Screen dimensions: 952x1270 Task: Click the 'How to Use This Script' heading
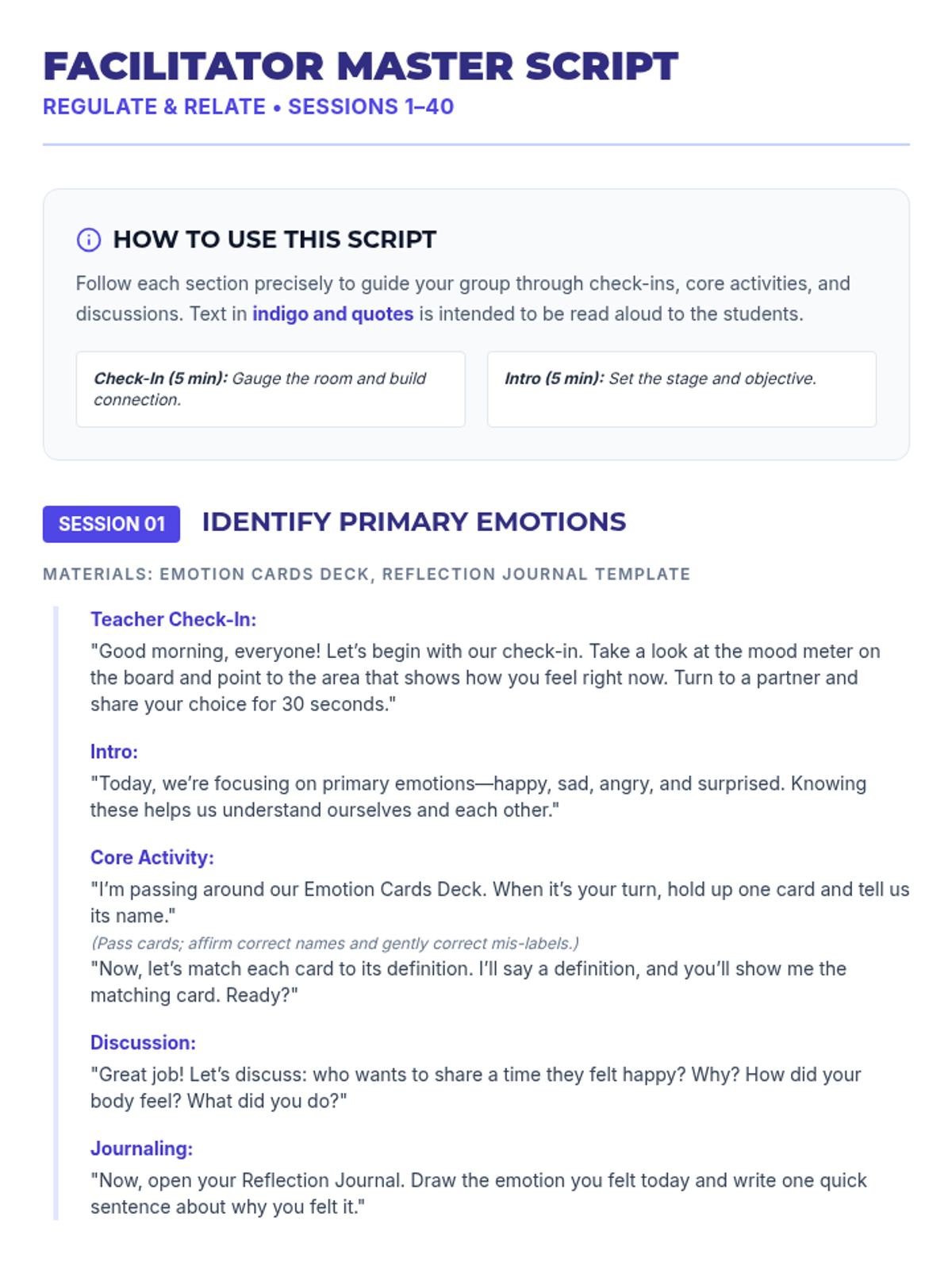(274, 240)
